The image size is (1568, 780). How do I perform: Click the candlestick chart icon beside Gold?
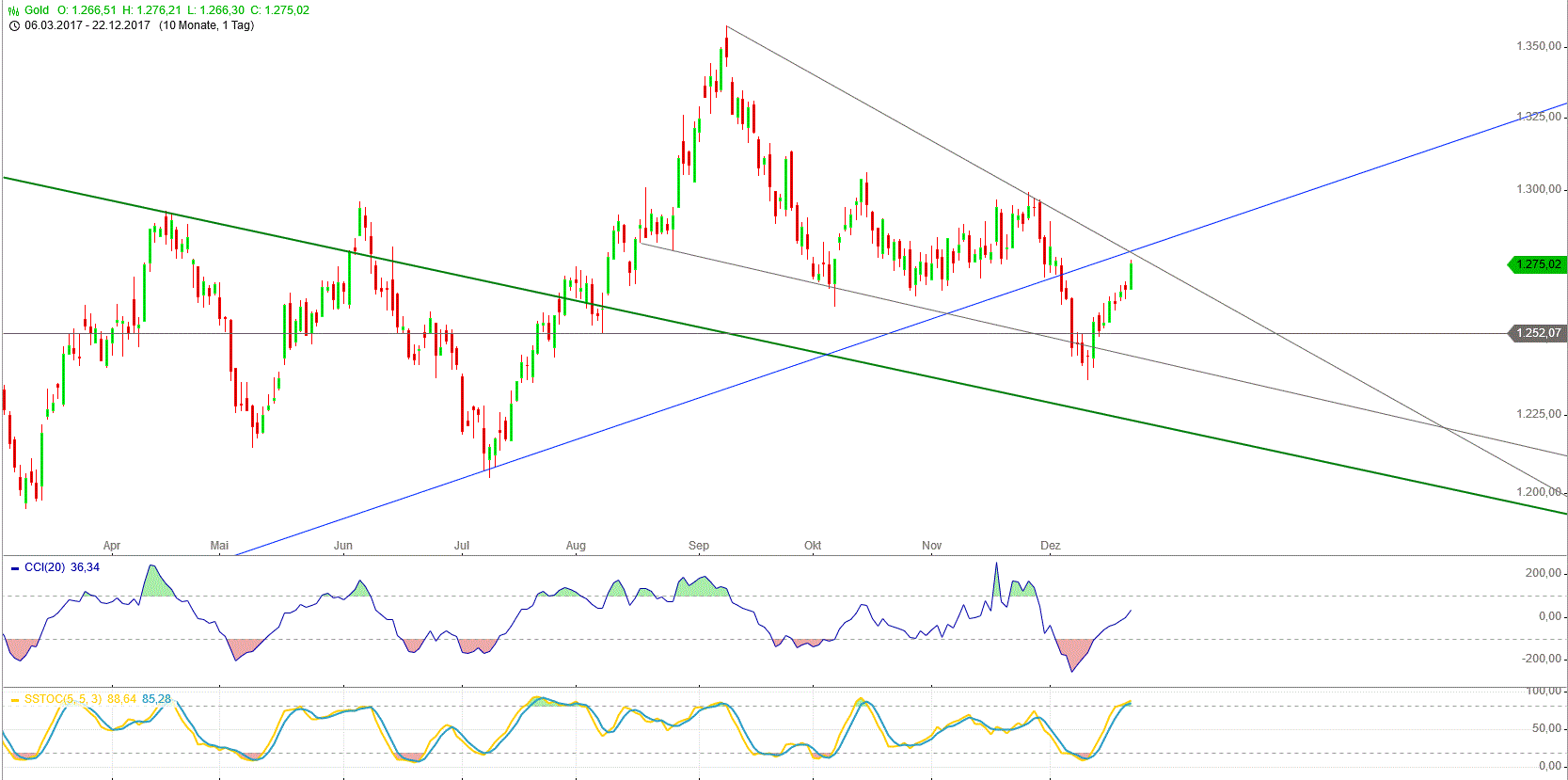pyautogui.click(x=13, y=10)
